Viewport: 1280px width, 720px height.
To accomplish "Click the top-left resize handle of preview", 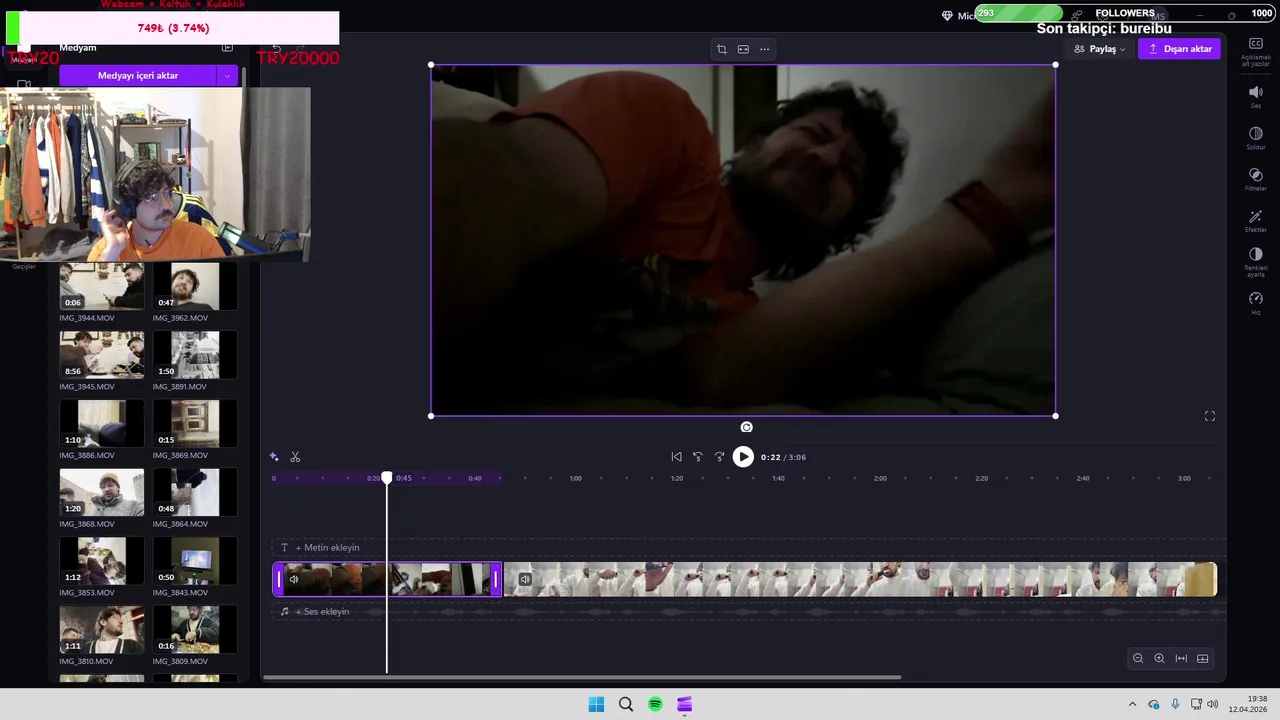I will pyautogui.click(x=431, y=65).
